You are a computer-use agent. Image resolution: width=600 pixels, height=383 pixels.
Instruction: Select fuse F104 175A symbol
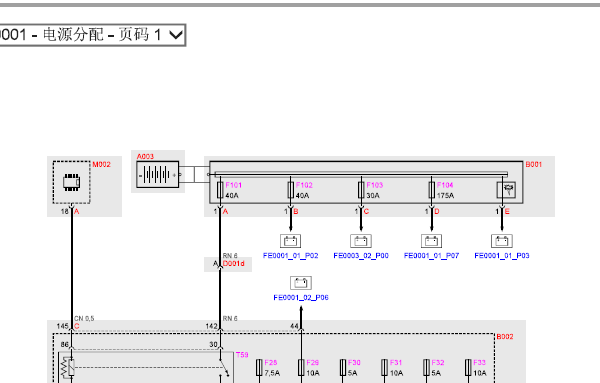click(431, 190)
